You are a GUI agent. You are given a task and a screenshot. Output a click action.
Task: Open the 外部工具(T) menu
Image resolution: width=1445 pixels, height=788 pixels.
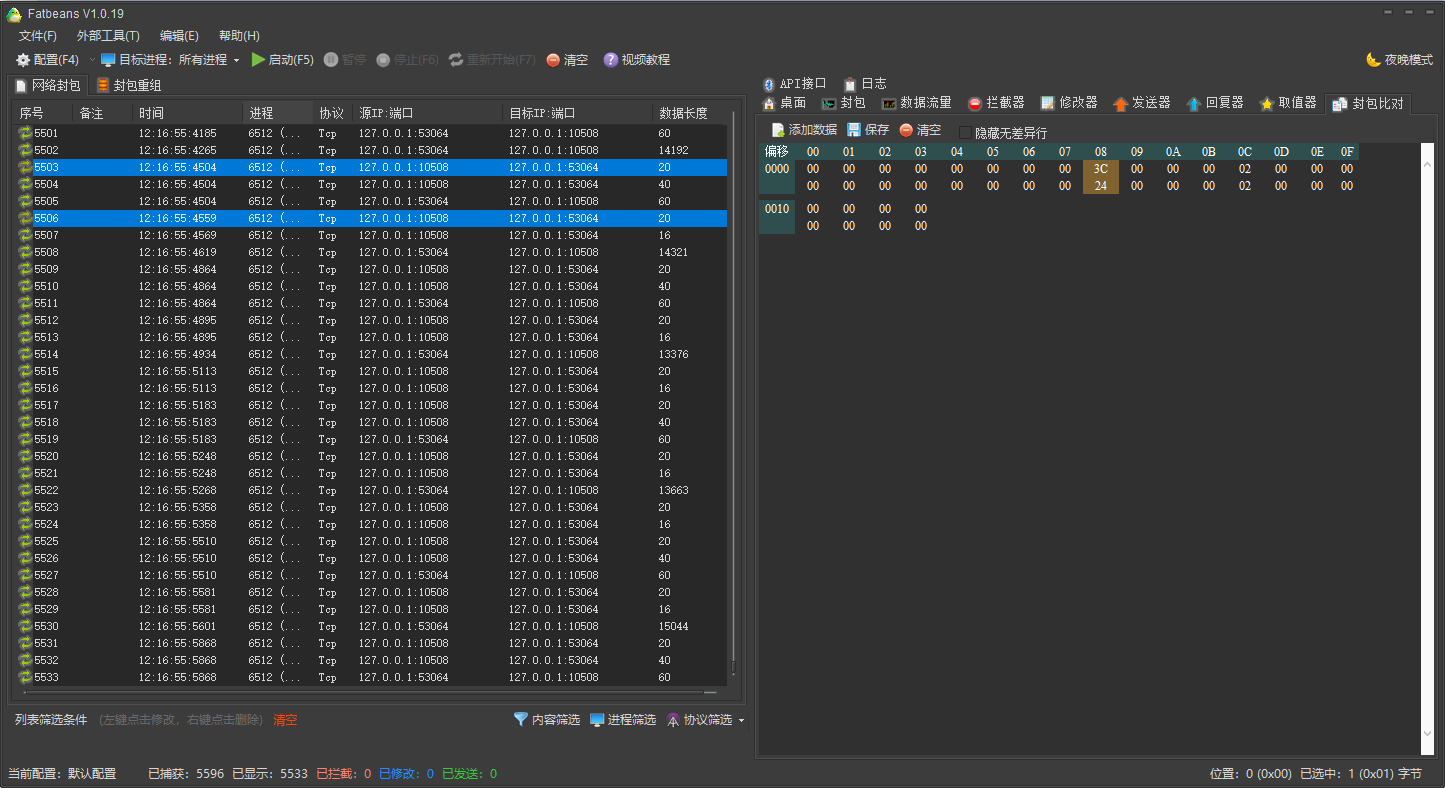tap(108, 36)
